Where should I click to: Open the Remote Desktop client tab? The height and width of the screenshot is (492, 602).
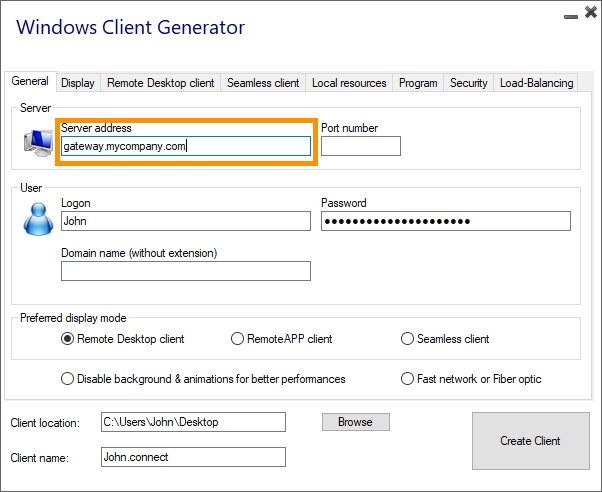pos(160,83)
